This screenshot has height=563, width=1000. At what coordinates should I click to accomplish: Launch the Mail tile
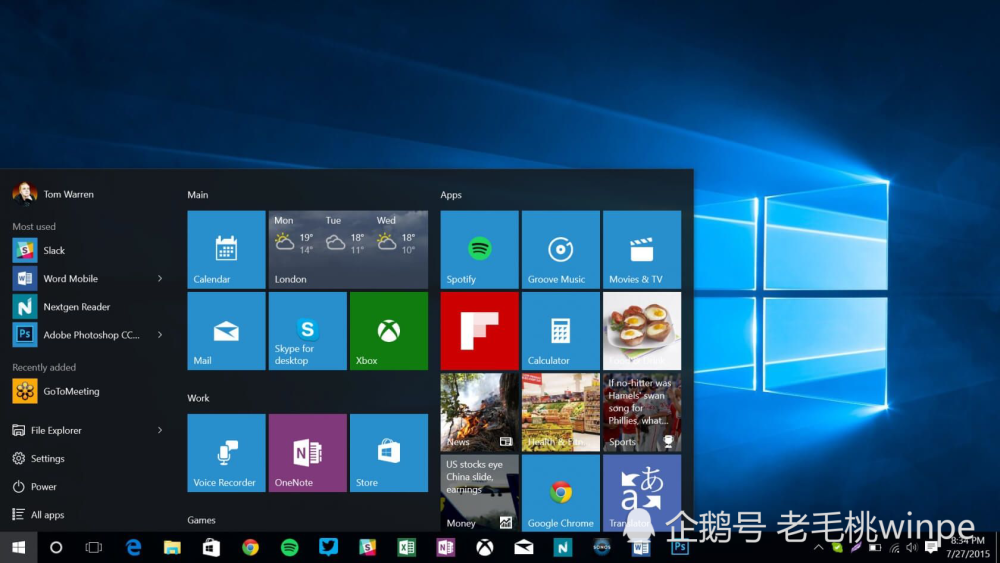[x=226, y=331]
